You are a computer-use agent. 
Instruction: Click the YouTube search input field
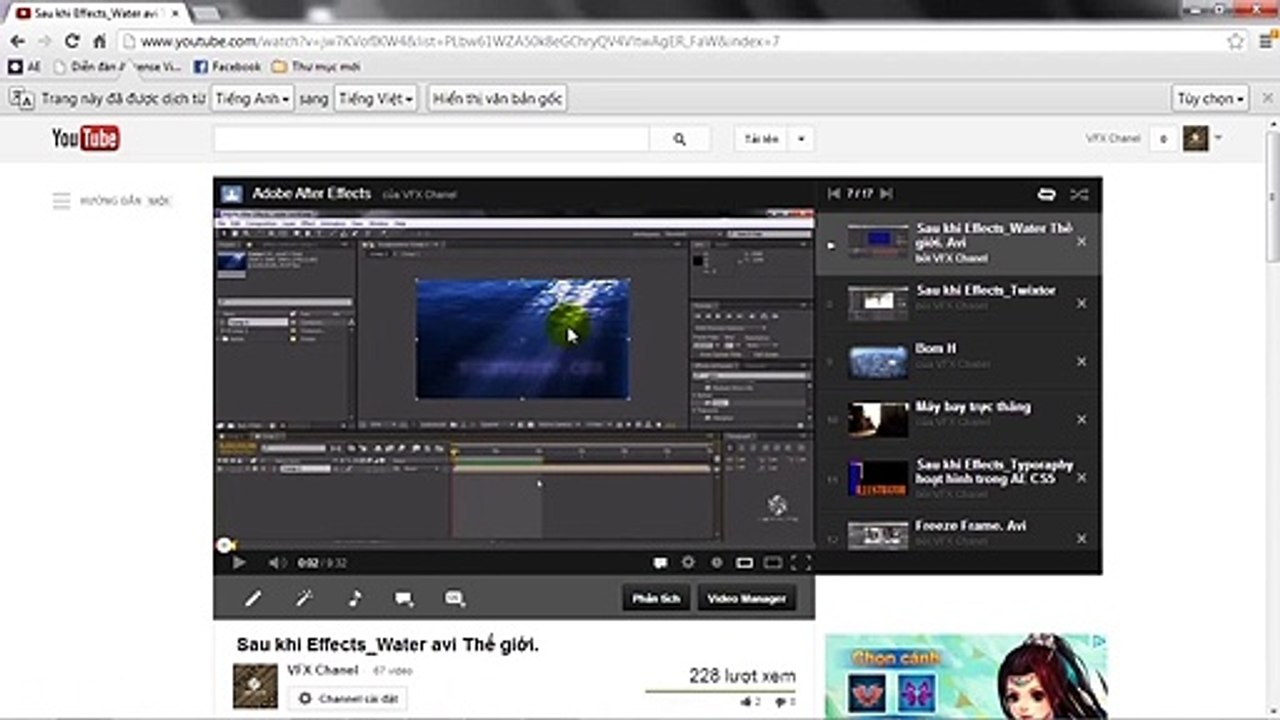coord(431,139)
